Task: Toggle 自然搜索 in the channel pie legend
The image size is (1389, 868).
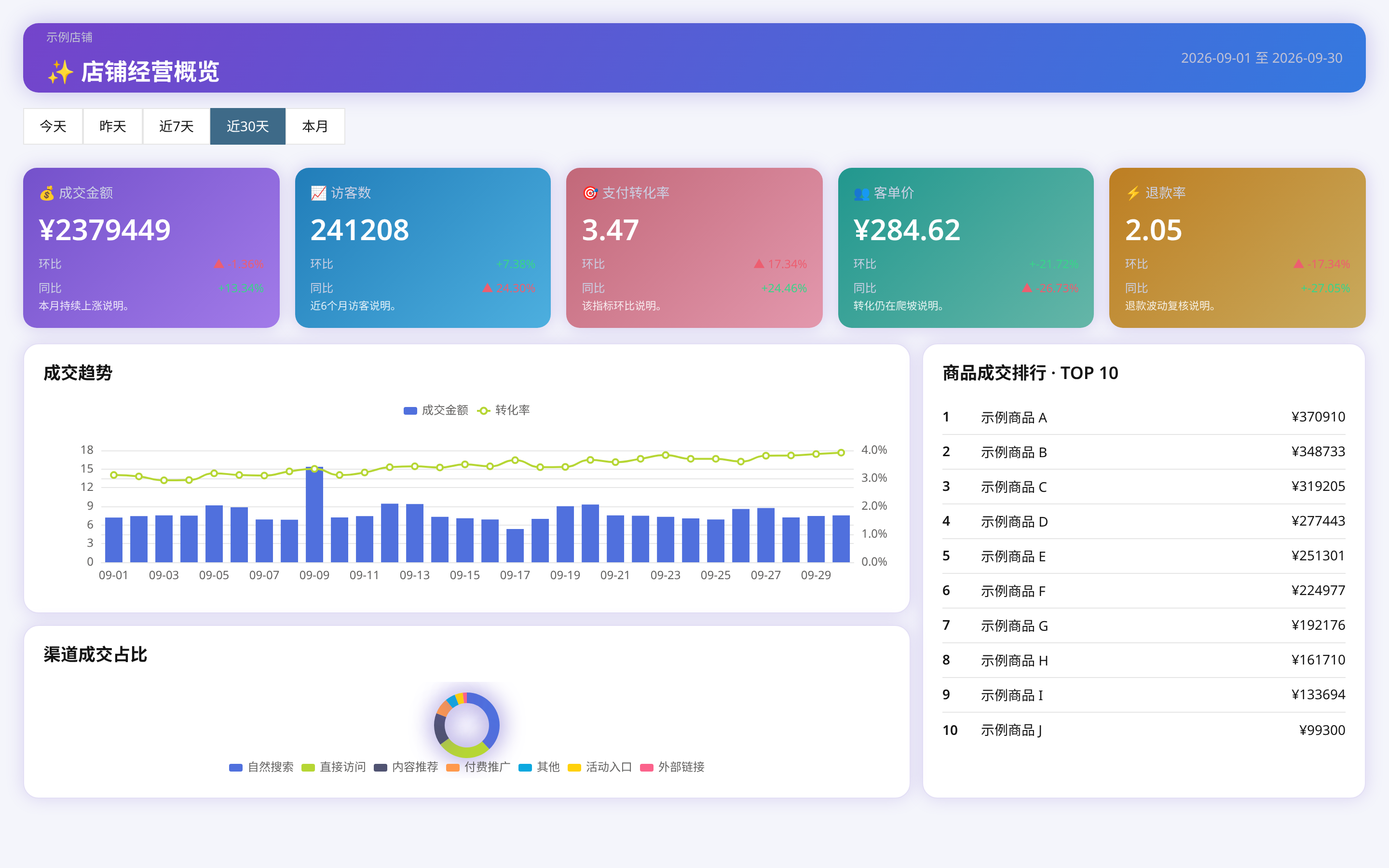Action: [x=261, y=768]
